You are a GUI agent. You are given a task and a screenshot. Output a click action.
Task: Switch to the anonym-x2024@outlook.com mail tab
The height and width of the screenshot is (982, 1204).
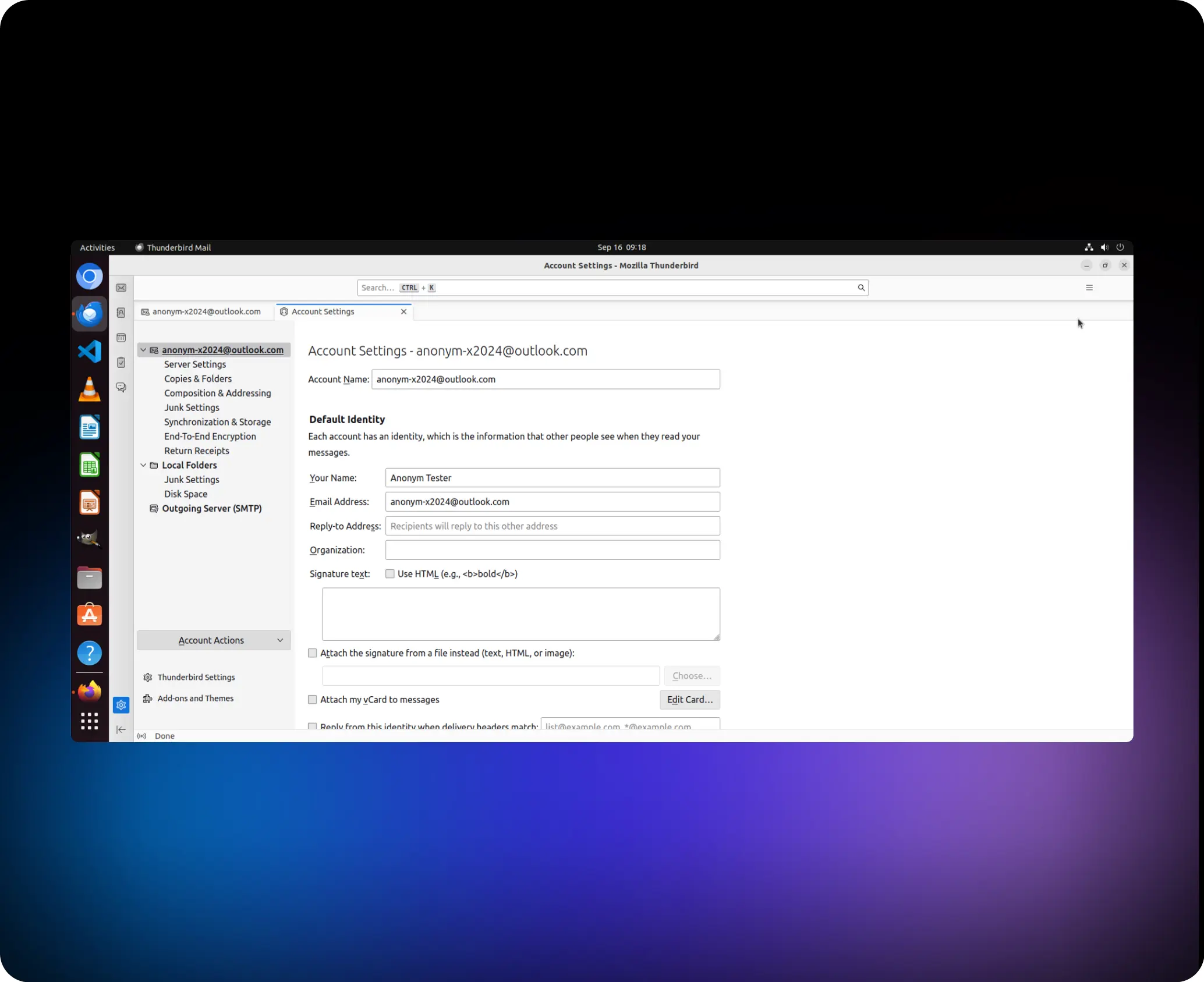click(204, 312)
